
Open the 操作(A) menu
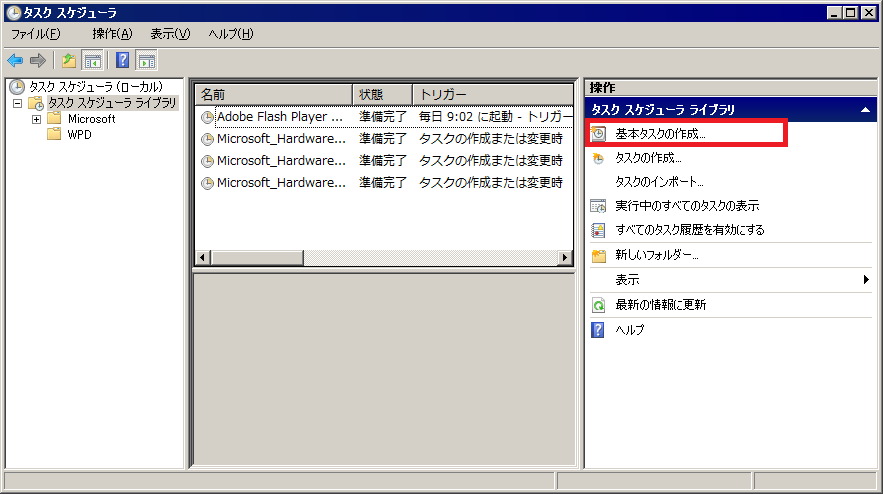tap(112, 34)
